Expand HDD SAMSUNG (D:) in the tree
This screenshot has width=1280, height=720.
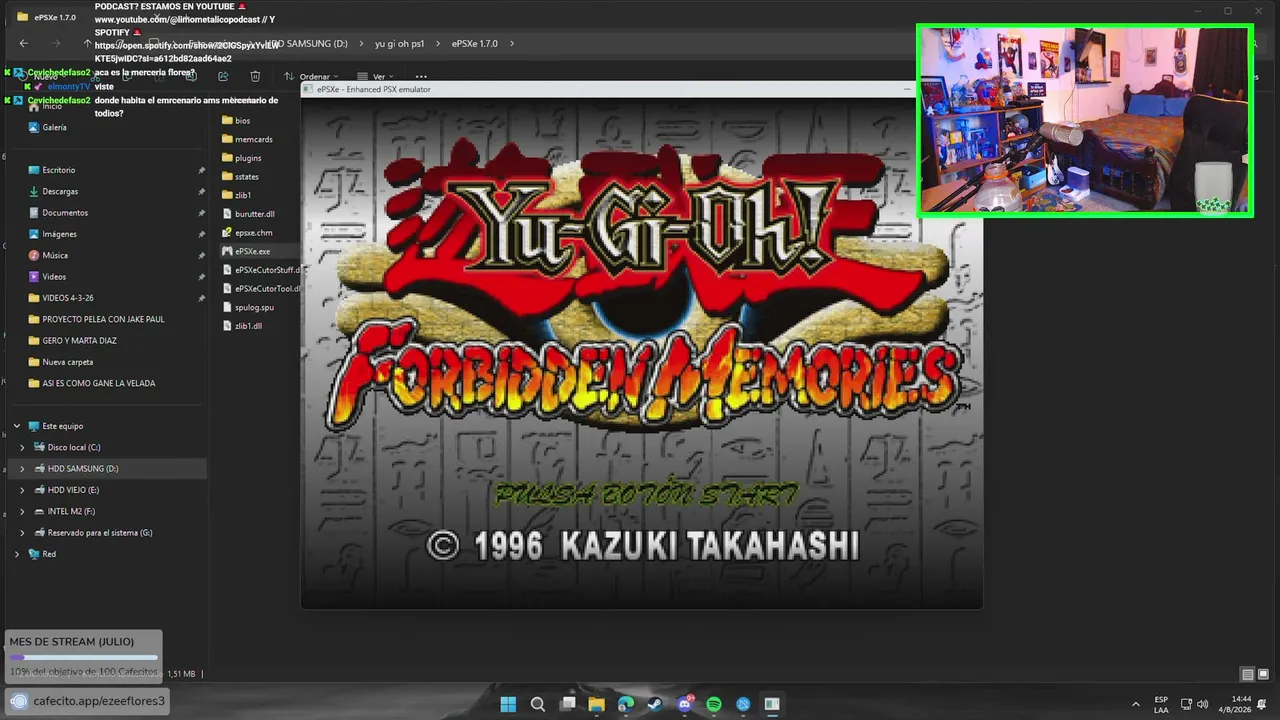point(23,469)
